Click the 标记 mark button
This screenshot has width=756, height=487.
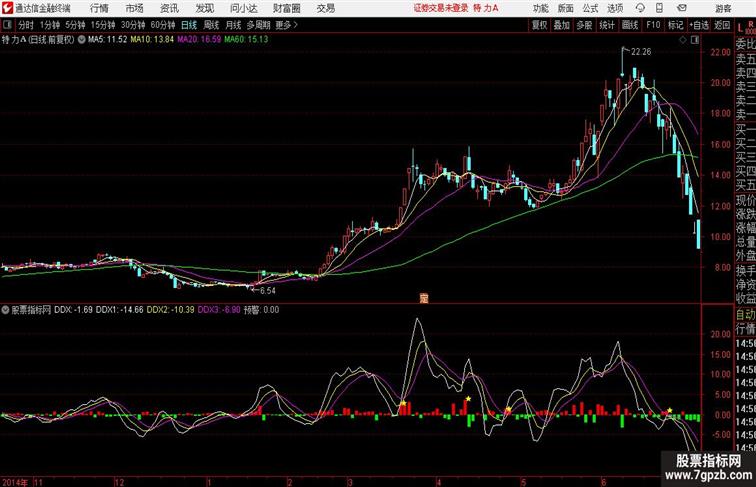pyautogui.click(x=675, y=25)
